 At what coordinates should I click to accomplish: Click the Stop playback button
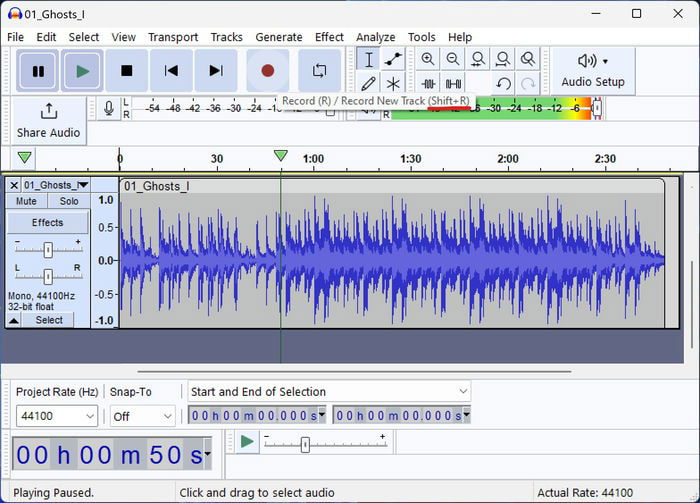tap(127, 71)
